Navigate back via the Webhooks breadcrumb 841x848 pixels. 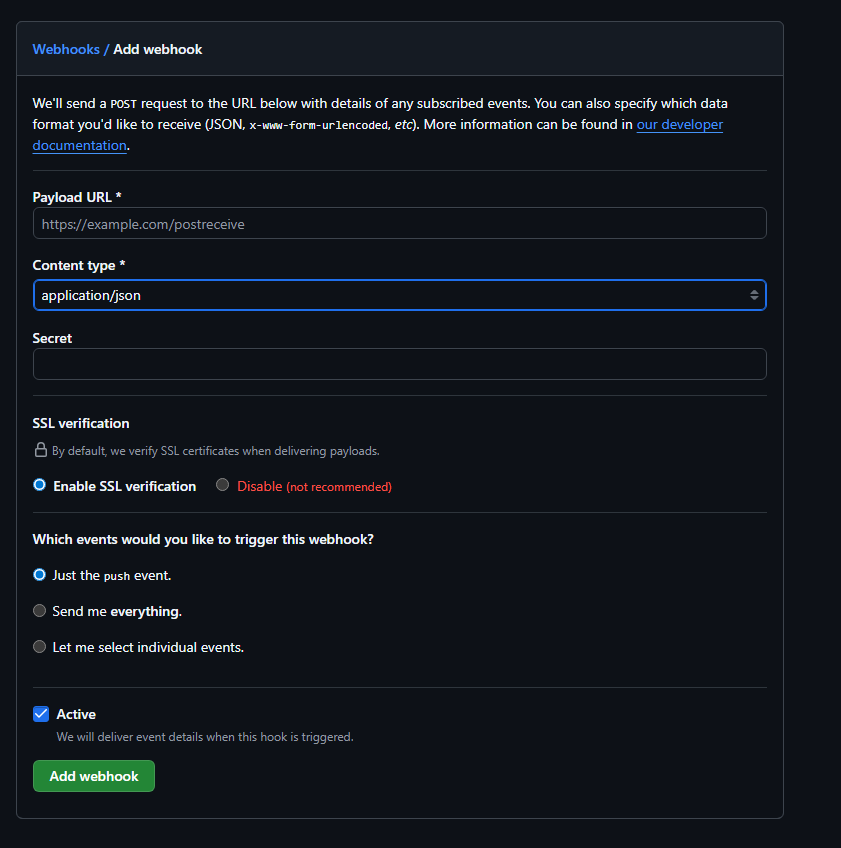66,48
